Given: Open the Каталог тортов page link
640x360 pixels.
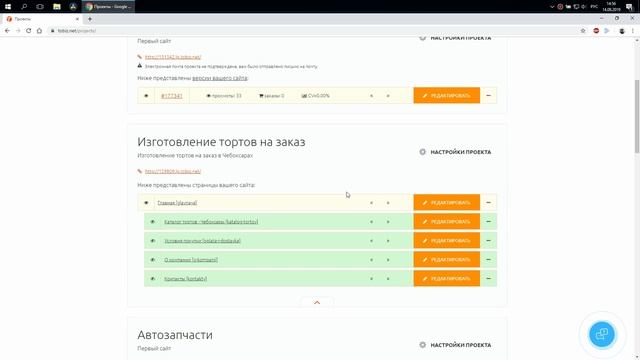Looking at the screenshot, I should pos(211,222).
